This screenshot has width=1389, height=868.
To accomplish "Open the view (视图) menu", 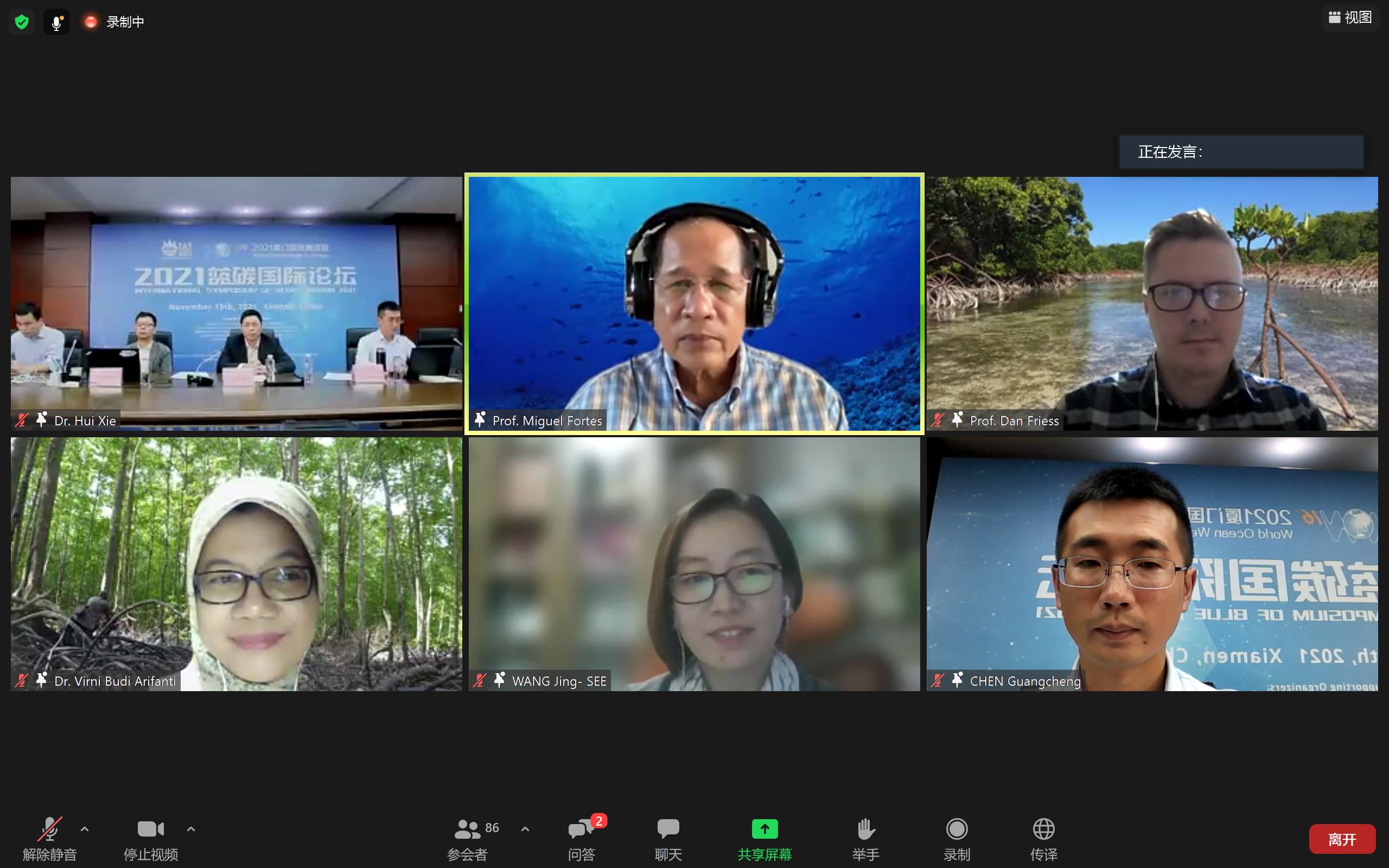I will point(1350,18).
